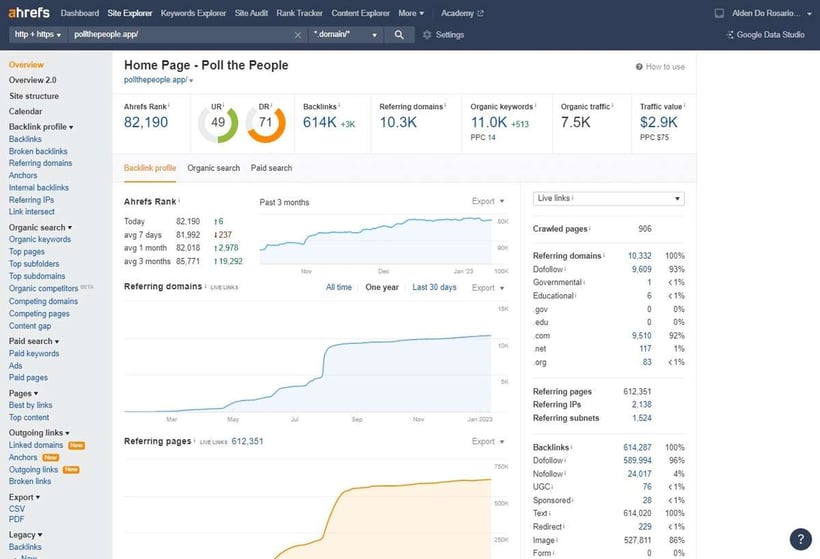Click the .com 9,510 domains count
The width and height of the screenshot is (820, 559).
[x=642, y=336]
